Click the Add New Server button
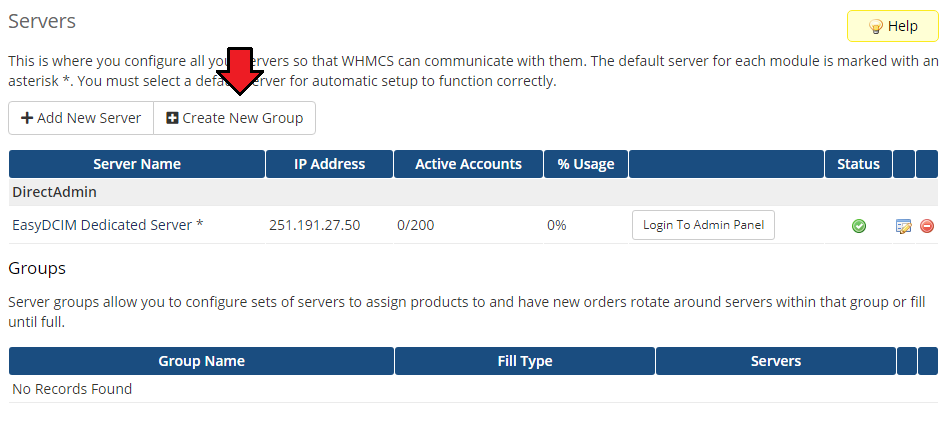 tap(81, 118)
